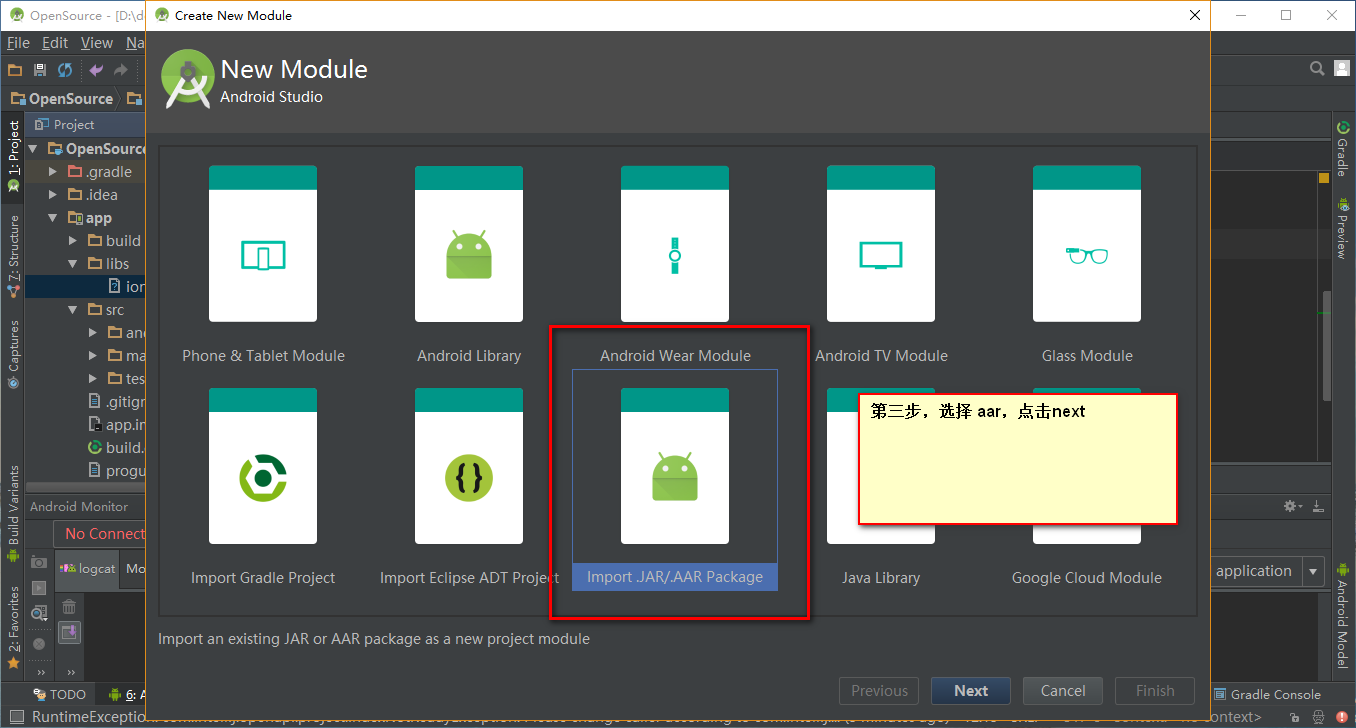Viewport: 1356px width, 728px height.
Task: Click the Search Everywhere magnifier icon
Action: 1318,68
